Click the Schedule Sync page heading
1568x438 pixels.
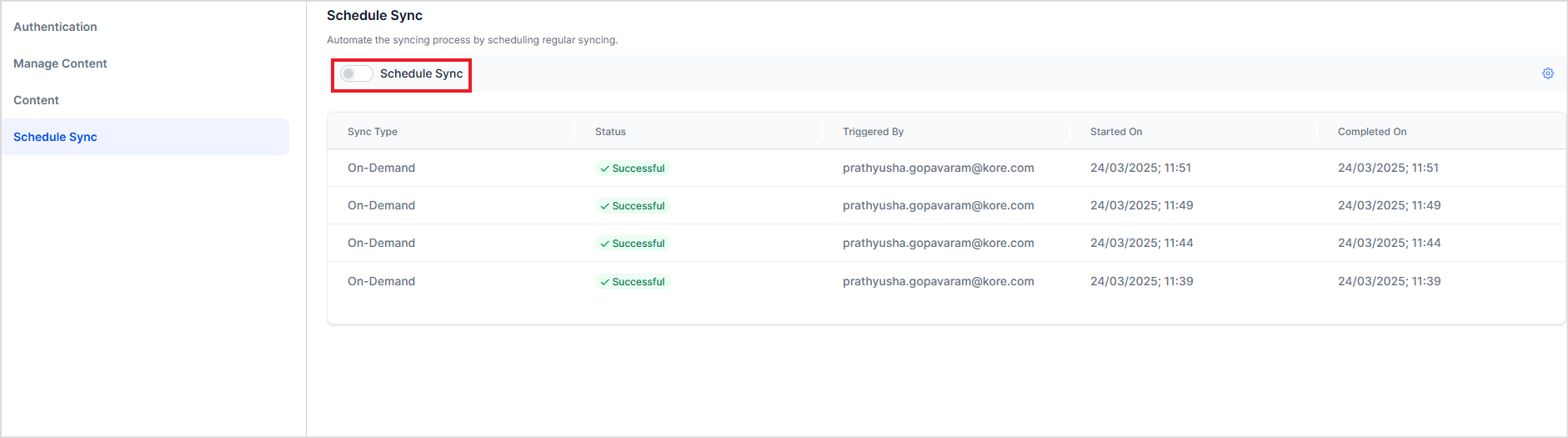point(374,15)
